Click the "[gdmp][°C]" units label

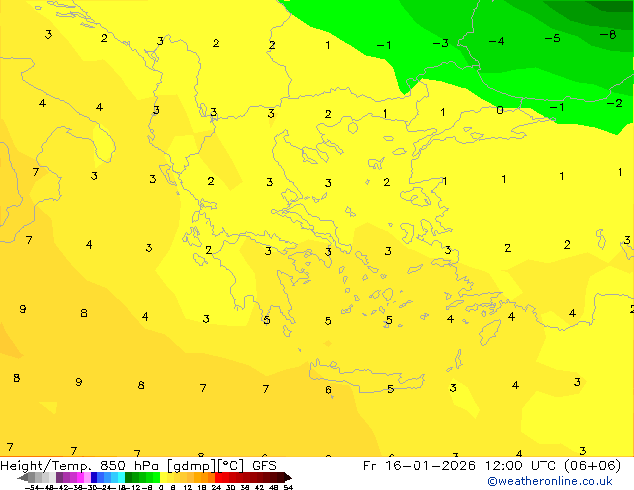(x=206, y=466)
